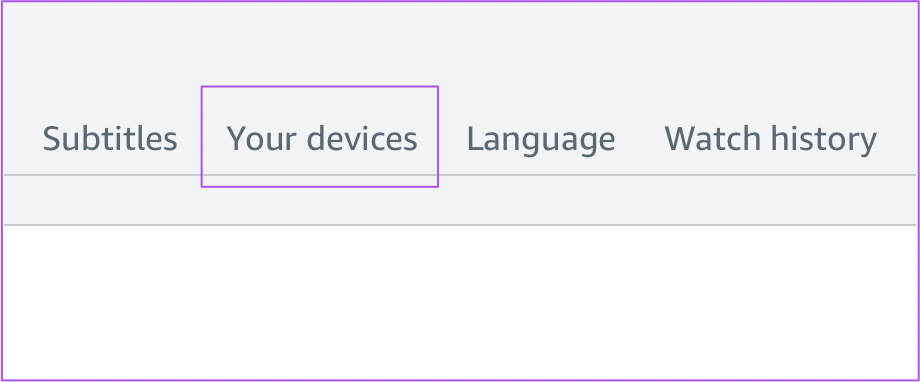Open the Language settings link
920x382 pixels.
tap(540, 140)
